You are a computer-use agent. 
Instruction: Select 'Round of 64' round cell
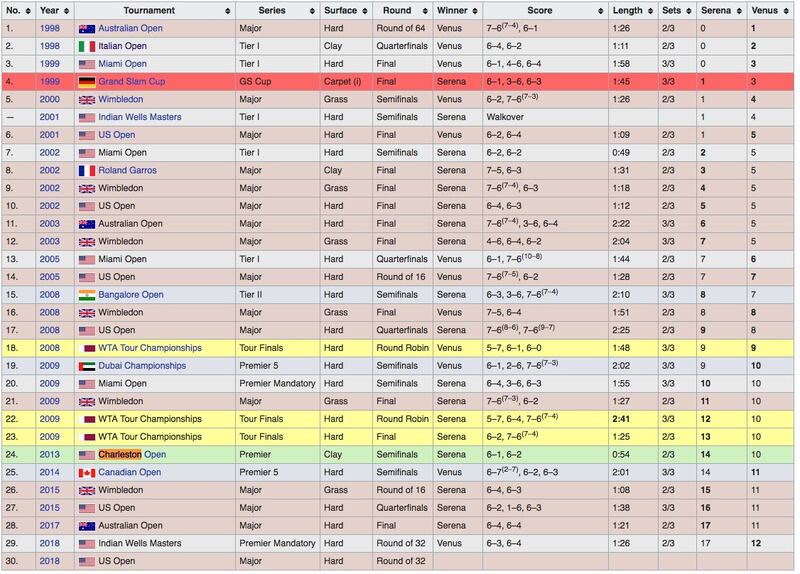coord(401,28)
